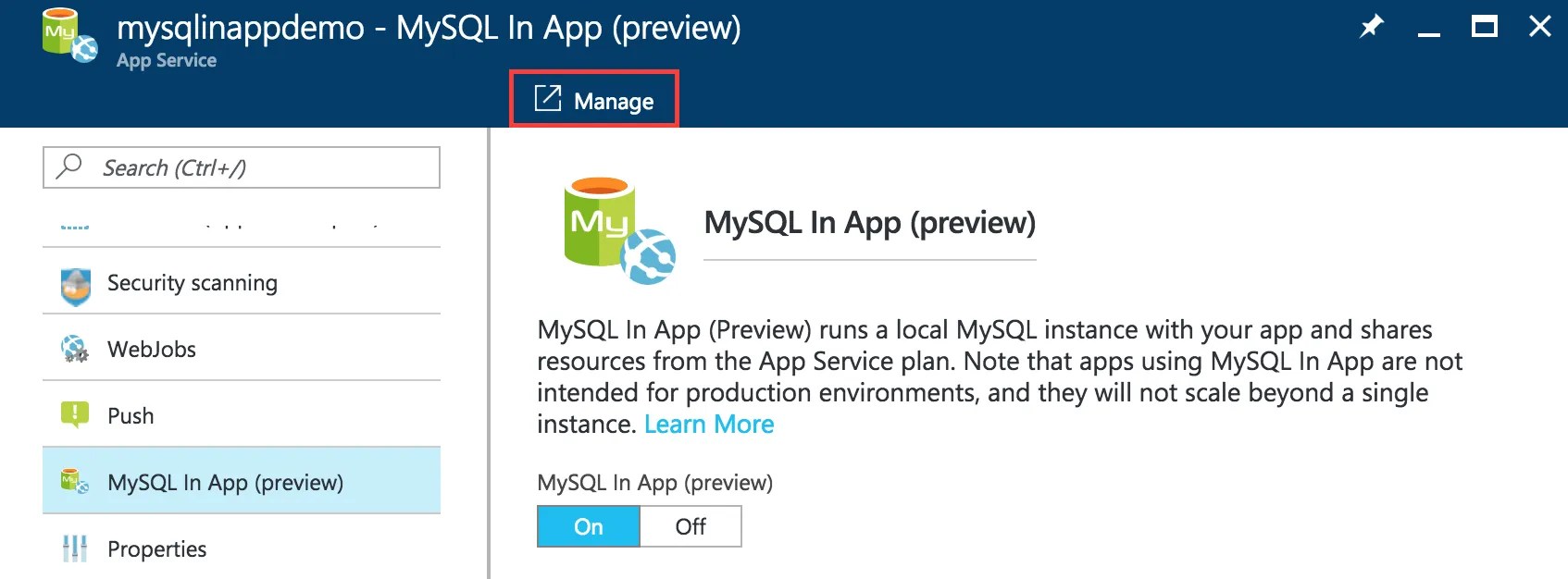Focus the Search (Ctrl+/) field
Image resolution: width=1568 pixels, height=579 pixels.
coord(242,167)
